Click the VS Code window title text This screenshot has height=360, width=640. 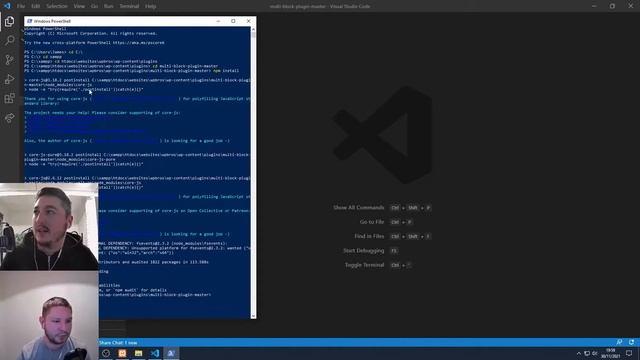(320, 6)
